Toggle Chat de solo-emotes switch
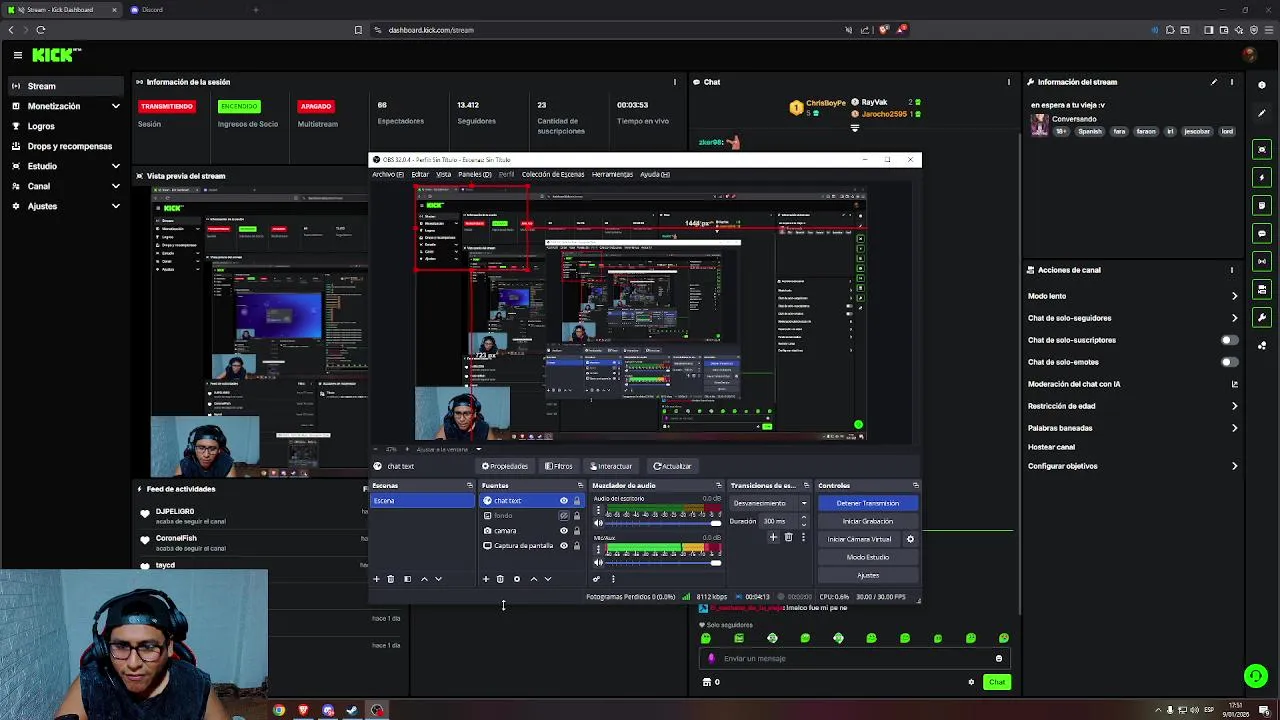 1229,362
